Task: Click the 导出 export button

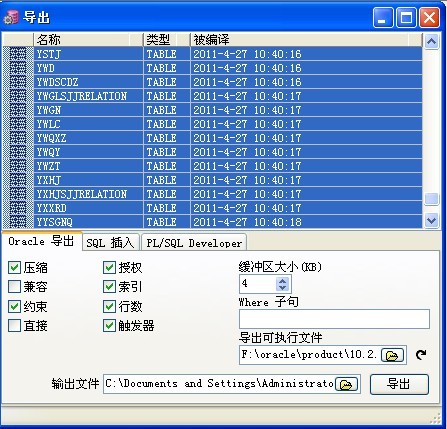Action: click(x=399, y=384)
